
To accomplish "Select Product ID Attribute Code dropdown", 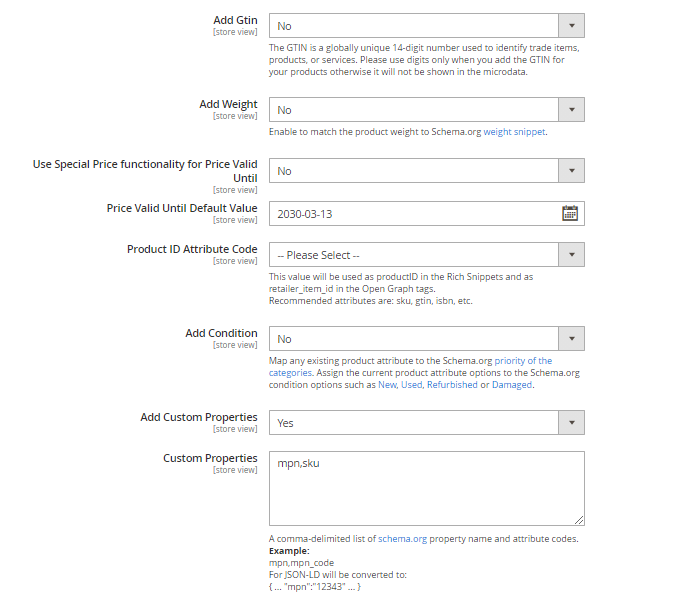I will (414, 255).
